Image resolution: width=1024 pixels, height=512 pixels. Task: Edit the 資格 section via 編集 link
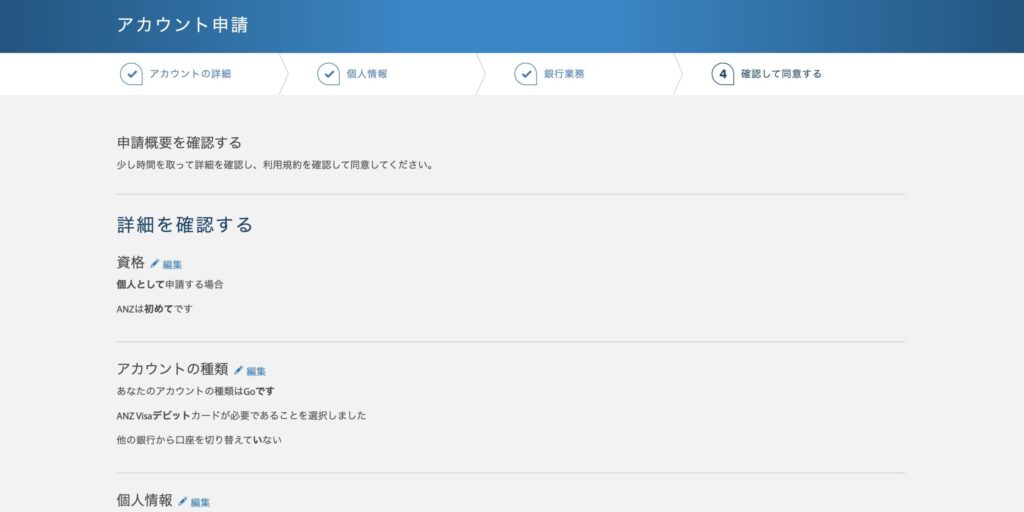[172, 264]
